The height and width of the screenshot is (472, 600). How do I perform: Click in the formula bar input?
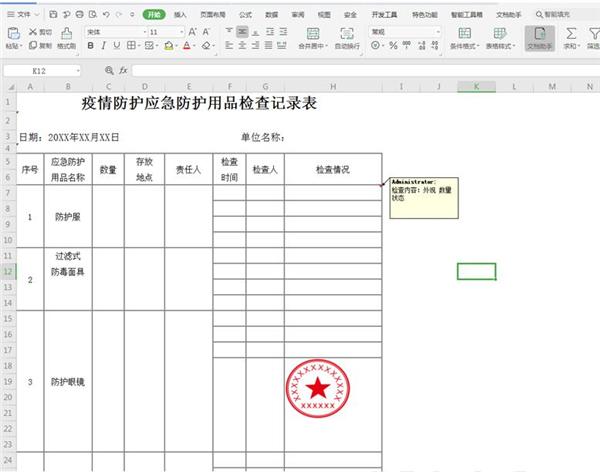[x=365, y=70]
